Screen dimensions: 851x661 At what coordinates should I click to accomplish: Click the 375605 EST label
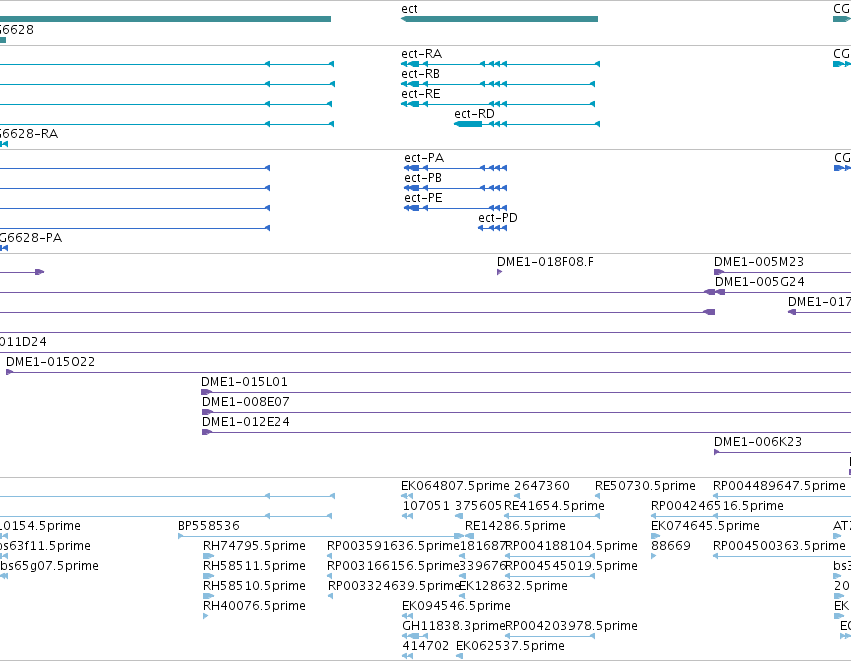(x=478, y=506)
